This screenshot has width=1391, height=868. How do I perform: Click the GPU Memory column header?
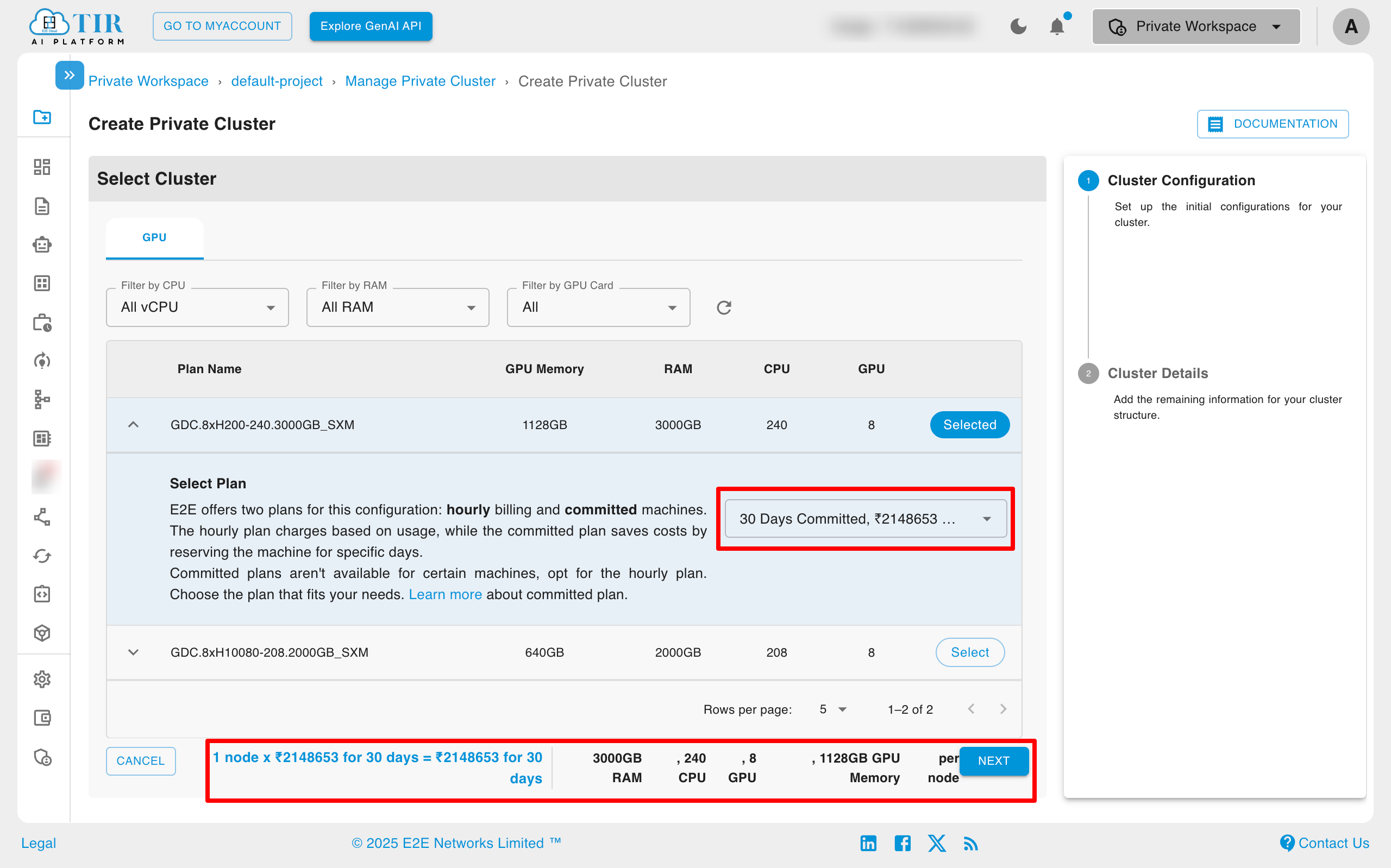[544, 369]
